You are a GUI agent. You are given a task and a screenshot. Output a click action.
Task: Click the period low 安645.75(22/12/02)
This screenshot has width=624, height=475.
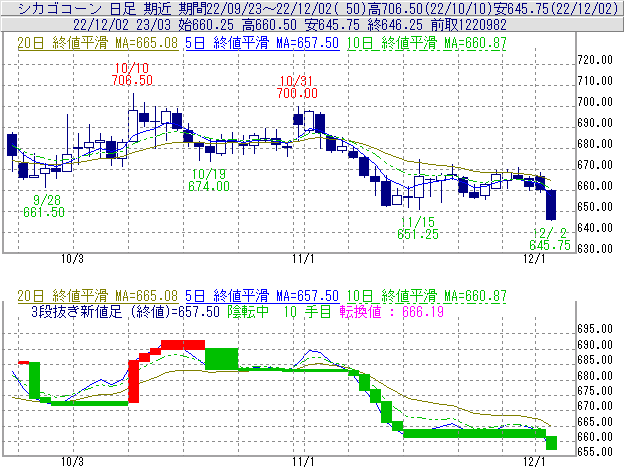[555, 8]
